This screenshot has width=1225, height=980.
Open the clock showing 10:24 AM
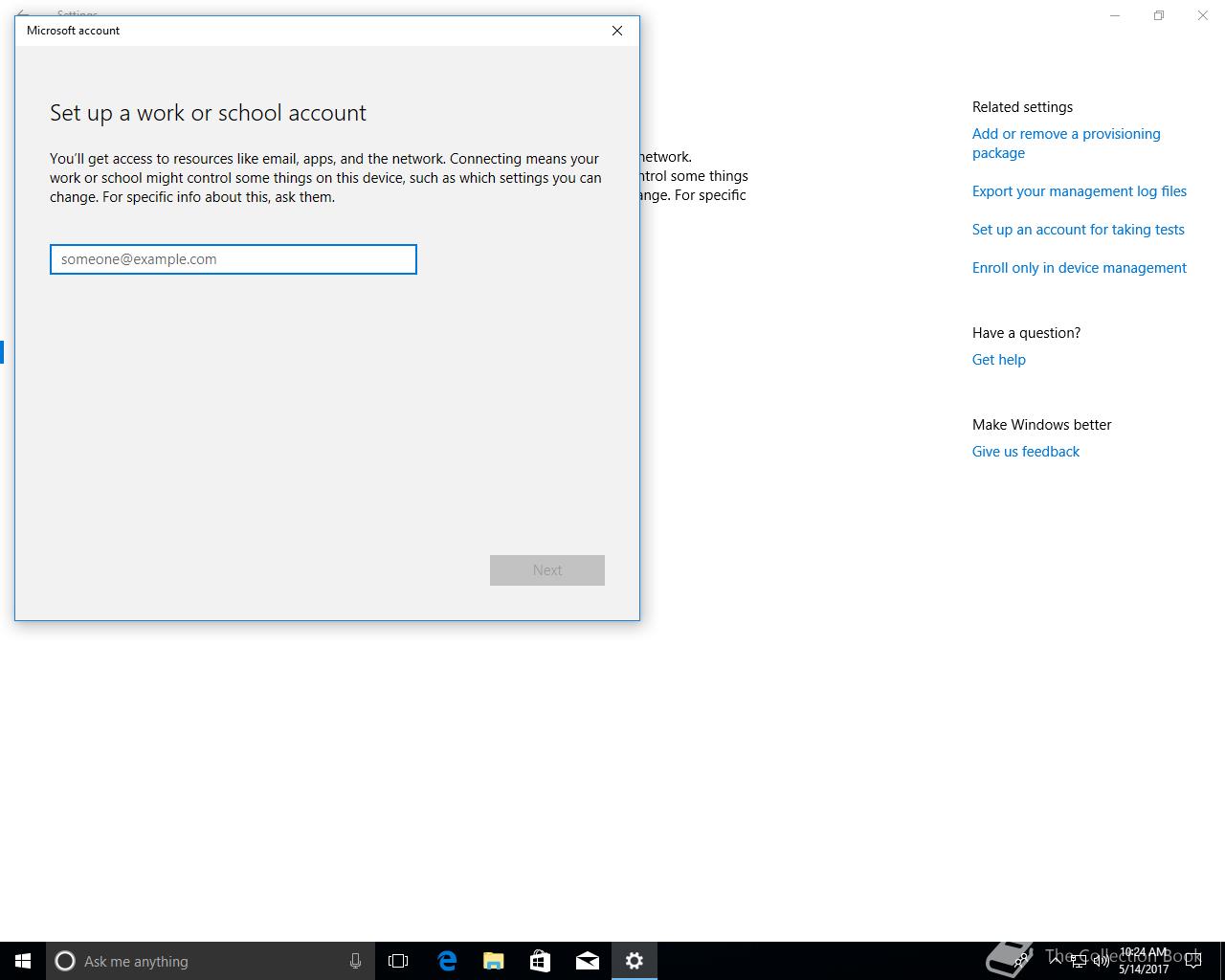[1144, 961]
